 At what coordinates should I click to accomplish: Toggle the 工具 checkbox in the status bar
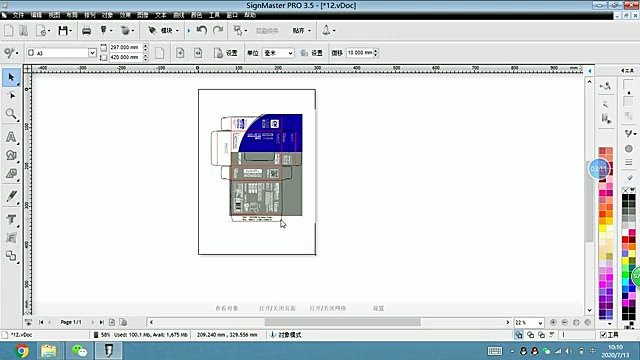coord(603,335)
